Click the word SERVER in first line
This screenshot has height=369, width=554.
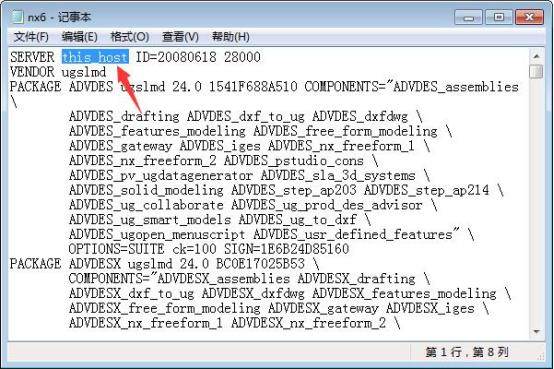(x=32, y=57)
